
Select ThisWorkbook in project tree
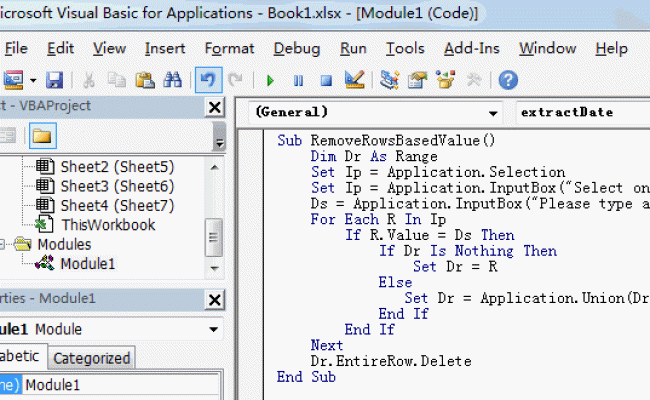point(108,225)
